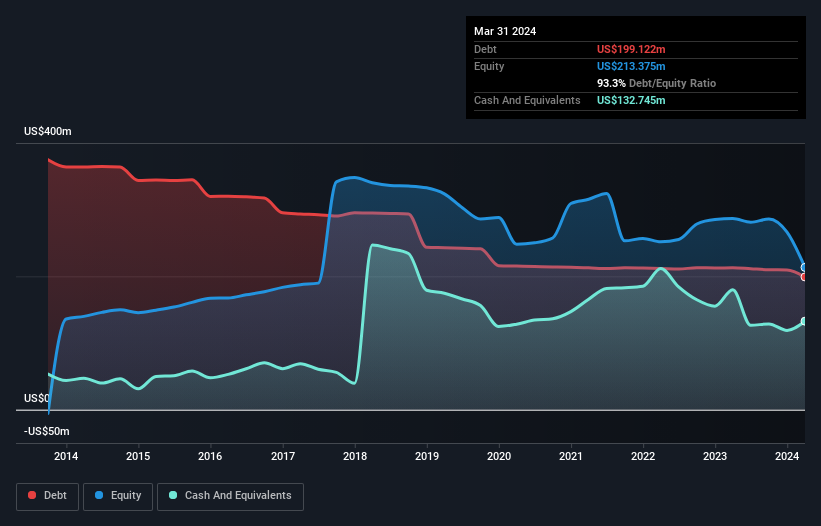Viewport: 821px width, 526px height.
Task: Click the 2021 x-axis label
Action: [x=571, y=456]
